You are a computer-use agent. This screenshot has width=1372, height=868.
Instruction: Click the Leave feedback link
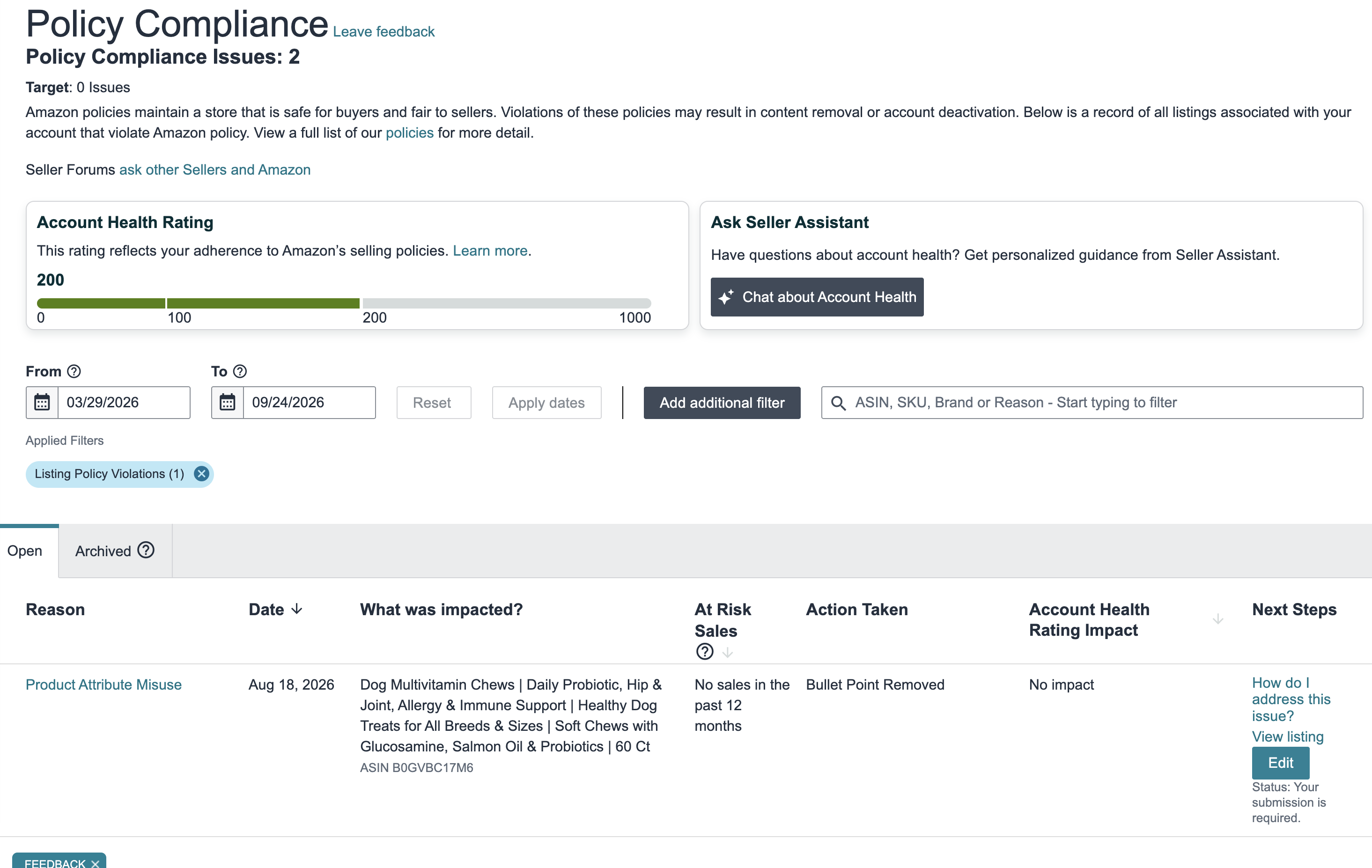384,32
